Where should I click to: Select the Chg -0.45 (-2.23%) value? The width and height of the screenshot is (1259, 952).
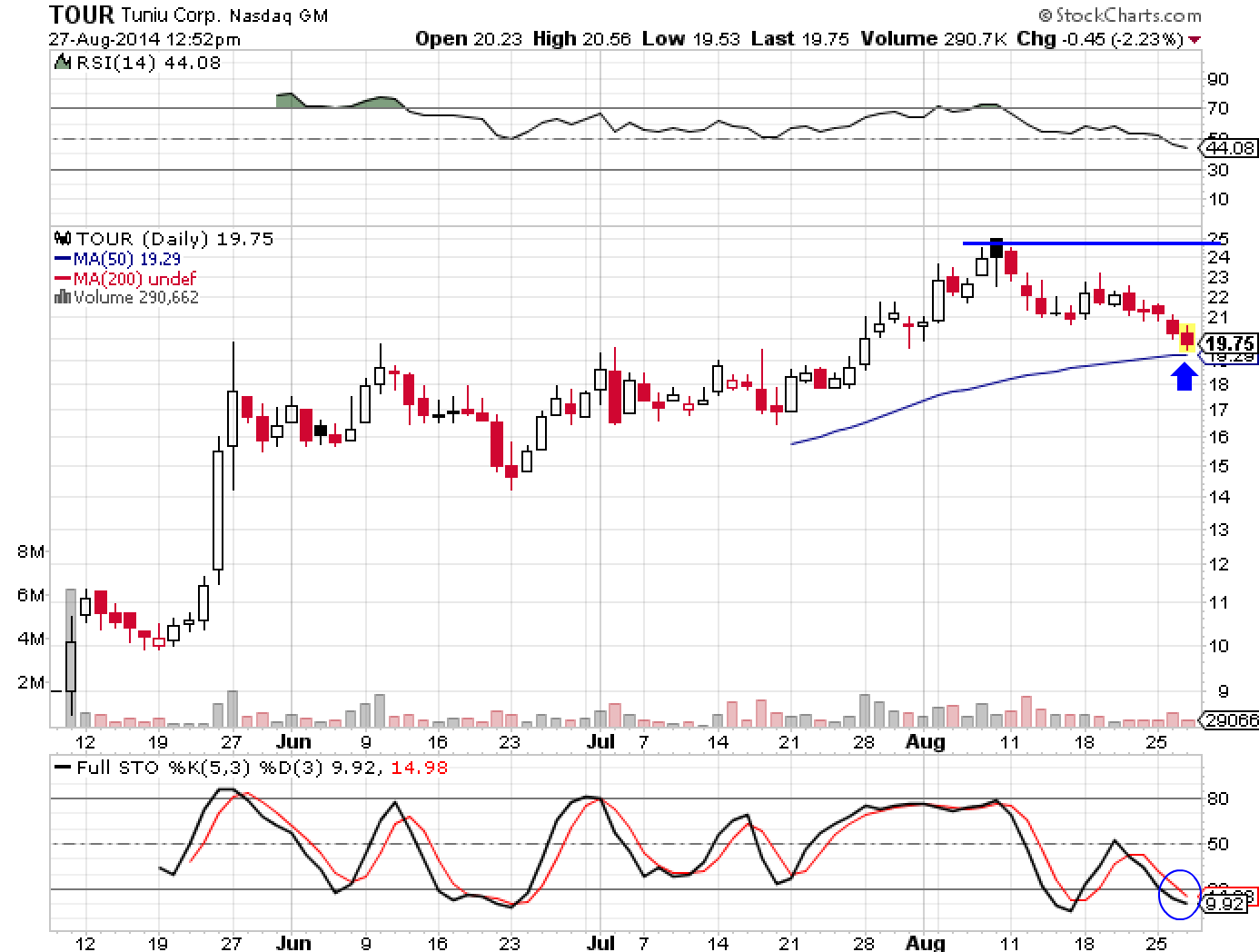[1099, 39]
